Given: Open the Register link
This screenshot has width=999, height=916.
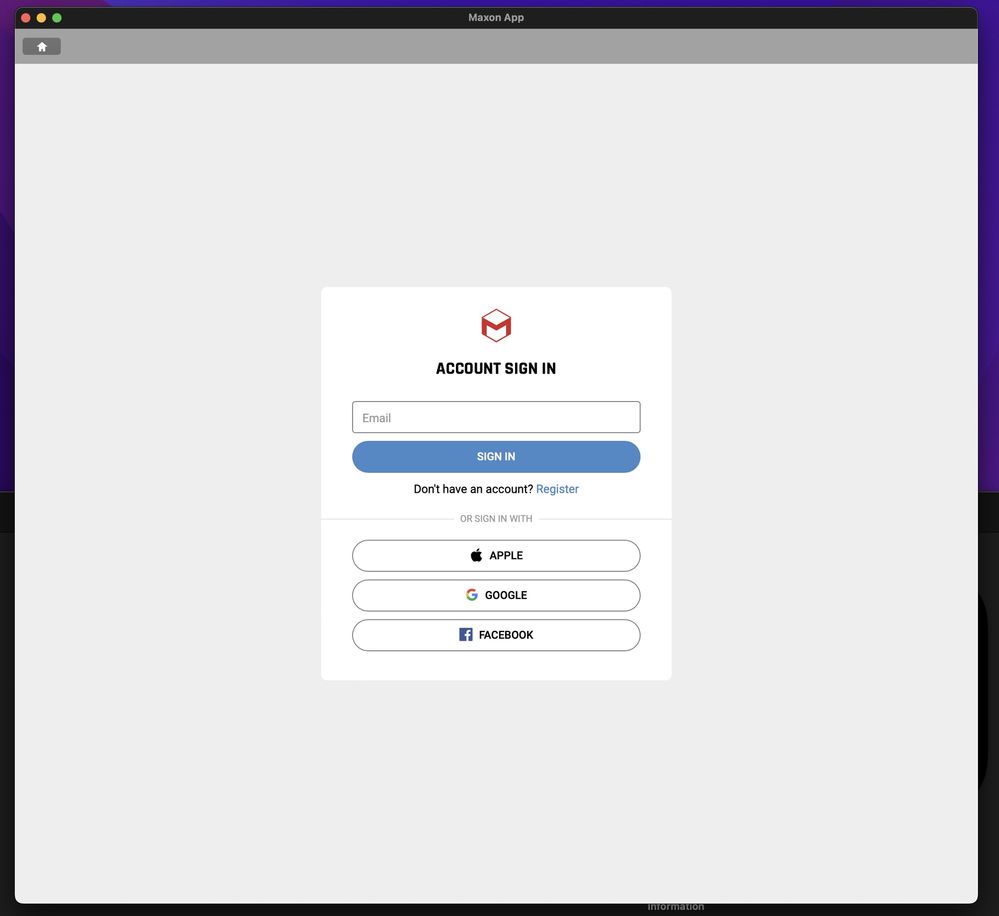Looking at the screenshot, I should pyautogui.click(x=557, y=489).
